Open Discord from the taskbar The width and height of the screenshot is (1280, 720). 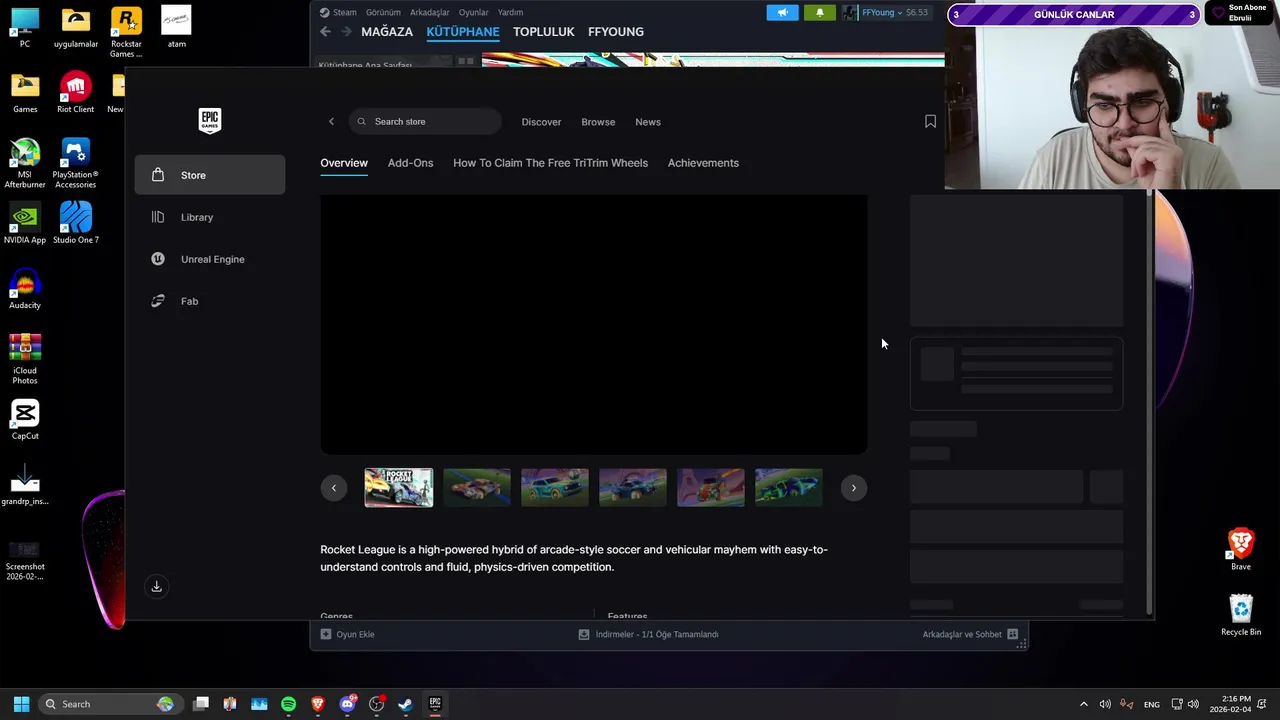click(347, 704)
